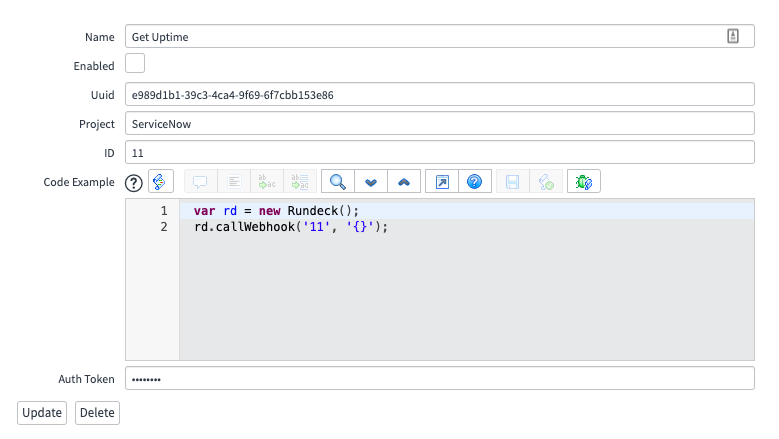Click the format code toolbar icon
The height and width of the screenshot is (439, 779).
(234, 181)
